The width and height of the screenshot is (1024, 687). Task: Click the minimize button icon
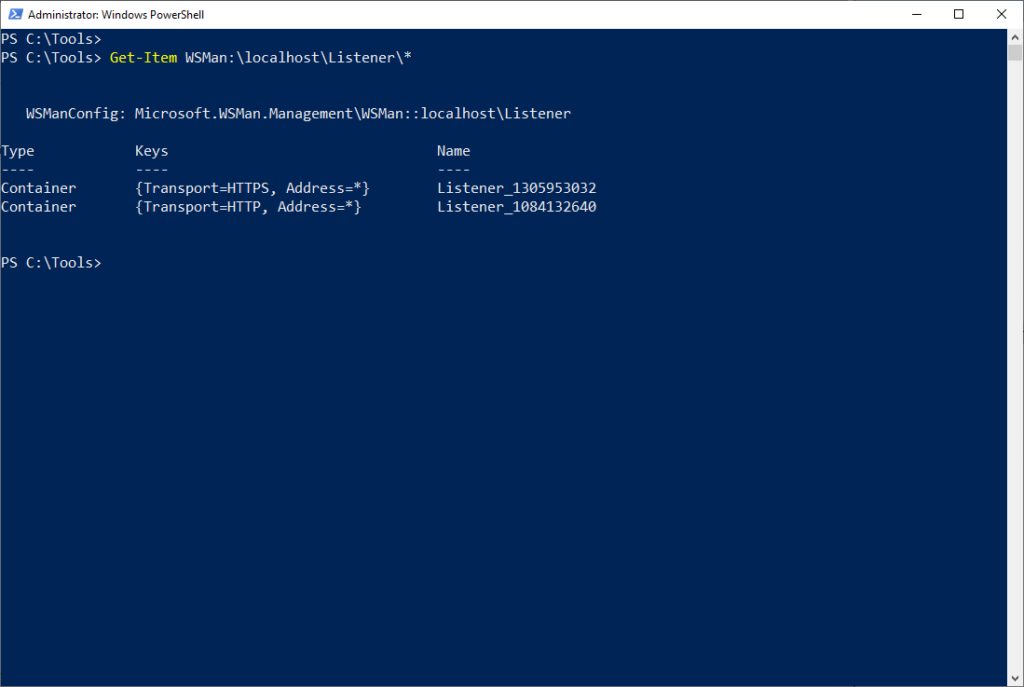click(x=916, y=14)
